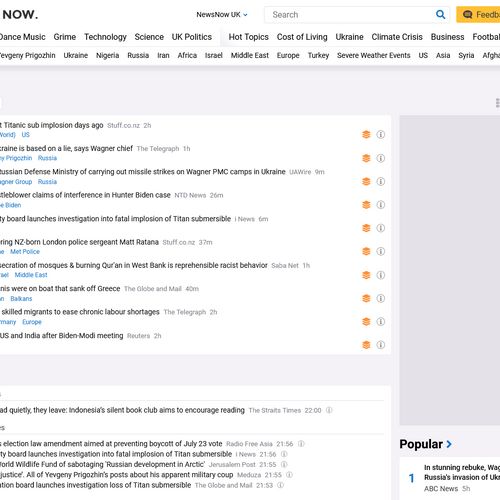The height and width of the screenshot is (500, 500).
Task: Go to Syria subtopic link
Action: pyautogui.click(x=466, y=55)
